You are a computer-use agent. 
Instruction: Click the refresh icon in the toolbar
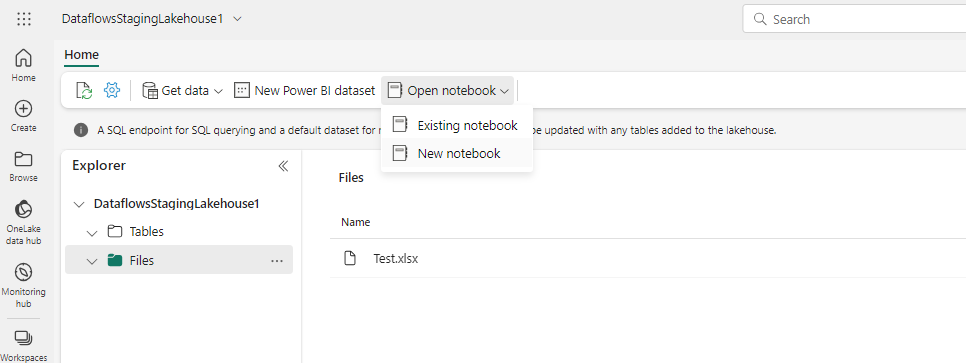point(84,91)
